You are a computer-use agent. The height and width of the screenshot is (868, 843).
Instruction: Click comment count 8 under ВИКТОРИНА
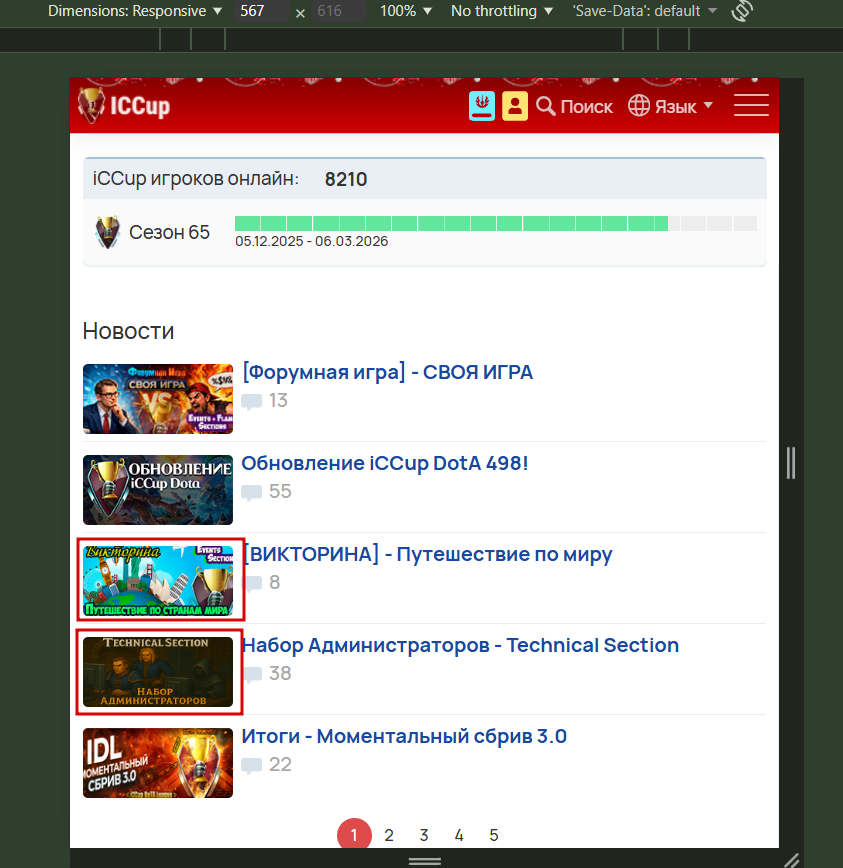point(275,582)
